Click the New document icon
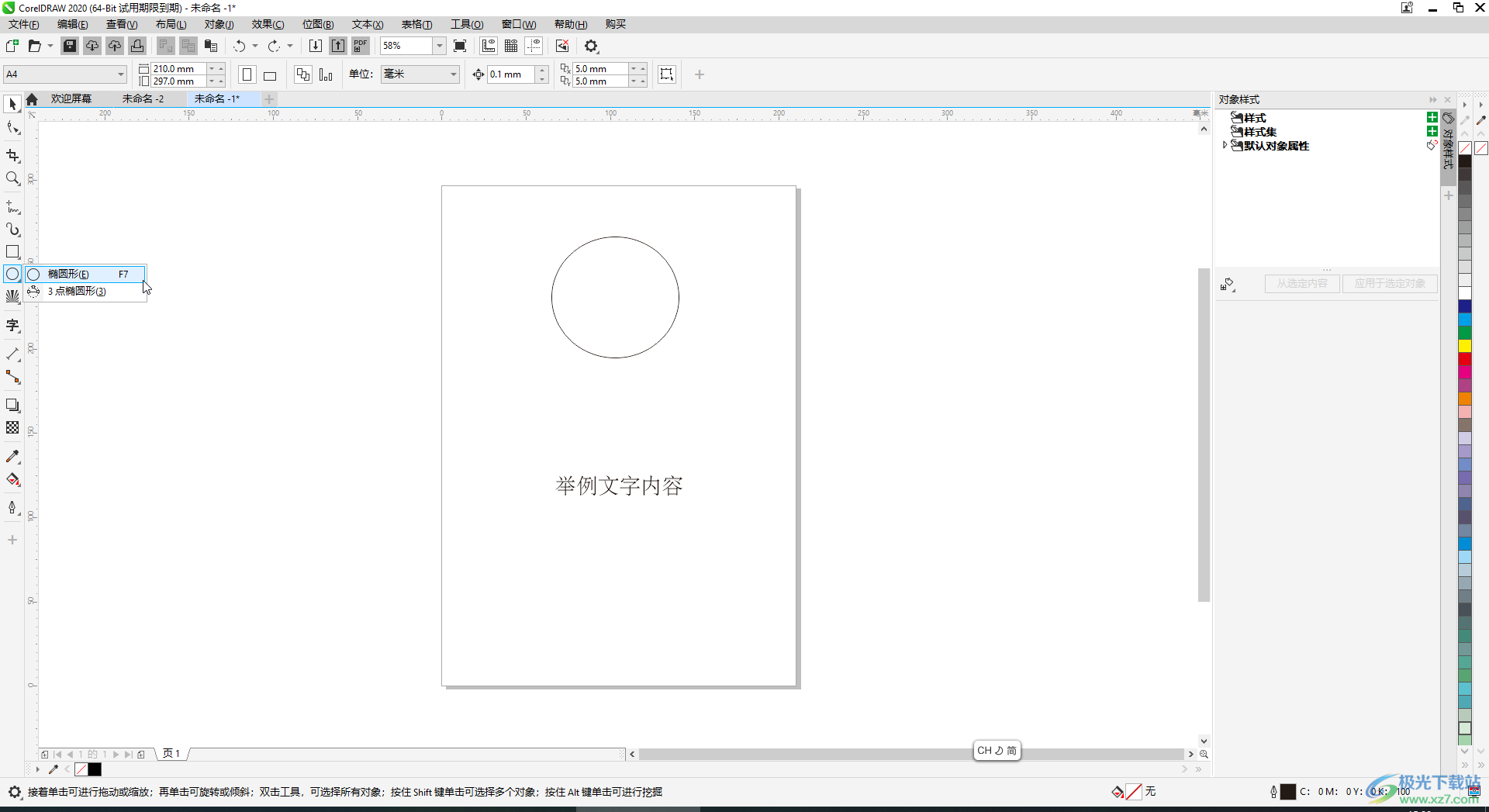The height and width of the screenshot is (812, 1489). click(12, 46)
